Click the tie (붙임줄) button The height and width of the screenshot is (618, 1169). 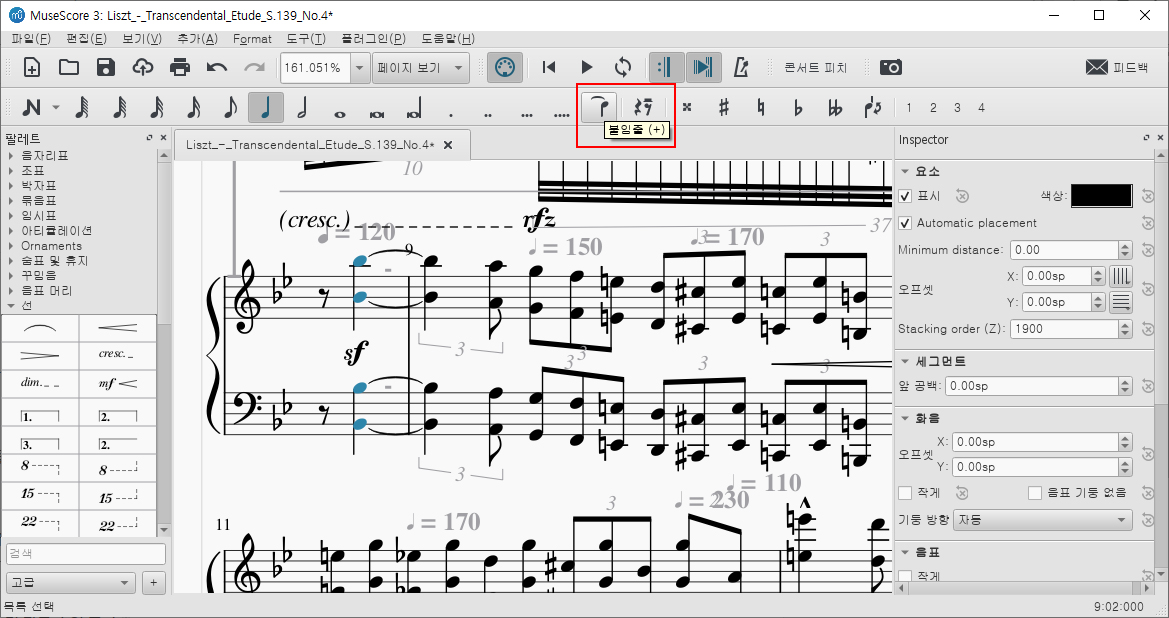(600, 108)
